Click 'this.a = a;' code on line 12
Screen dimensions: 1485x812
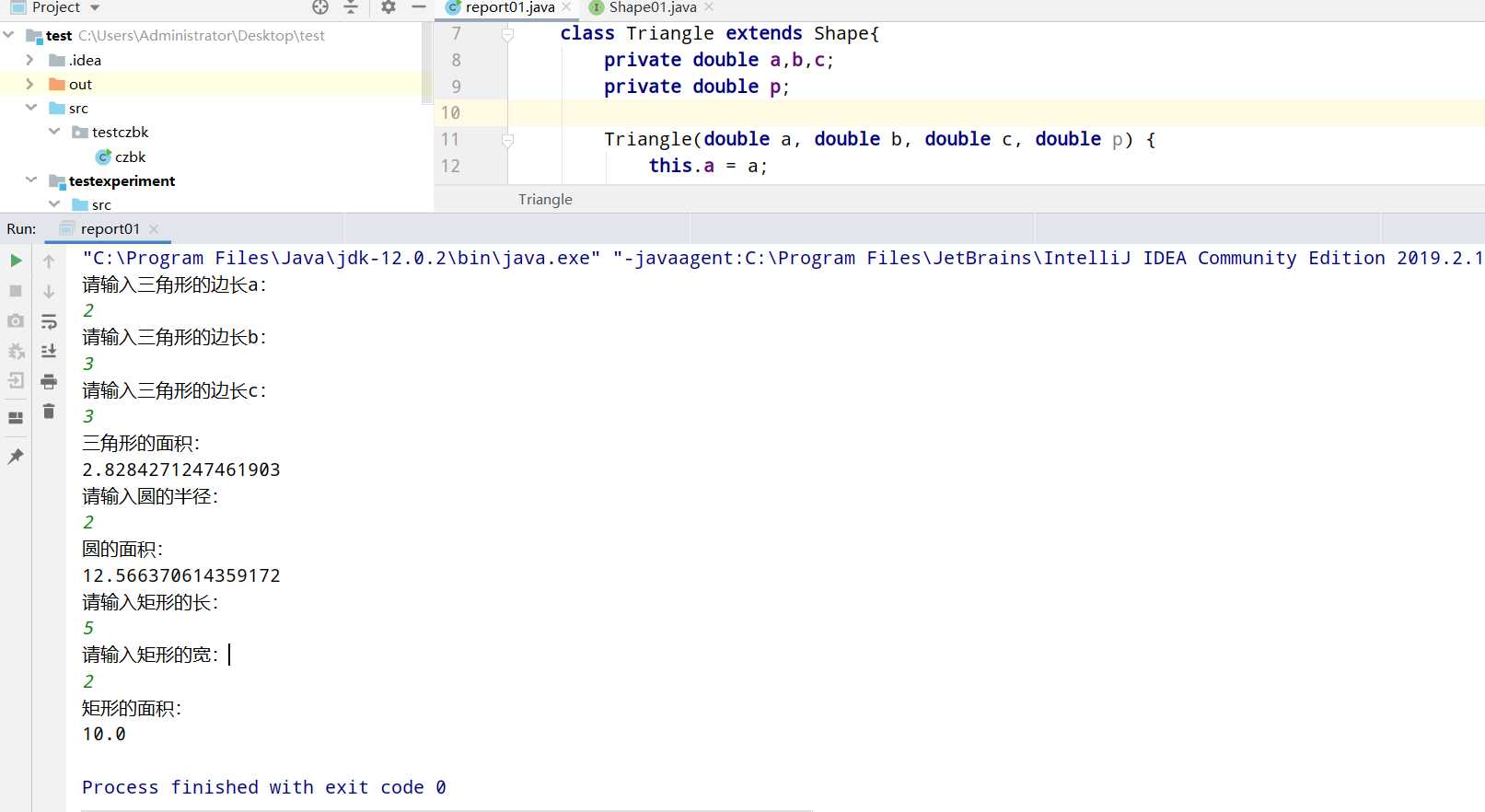[708, 166]
